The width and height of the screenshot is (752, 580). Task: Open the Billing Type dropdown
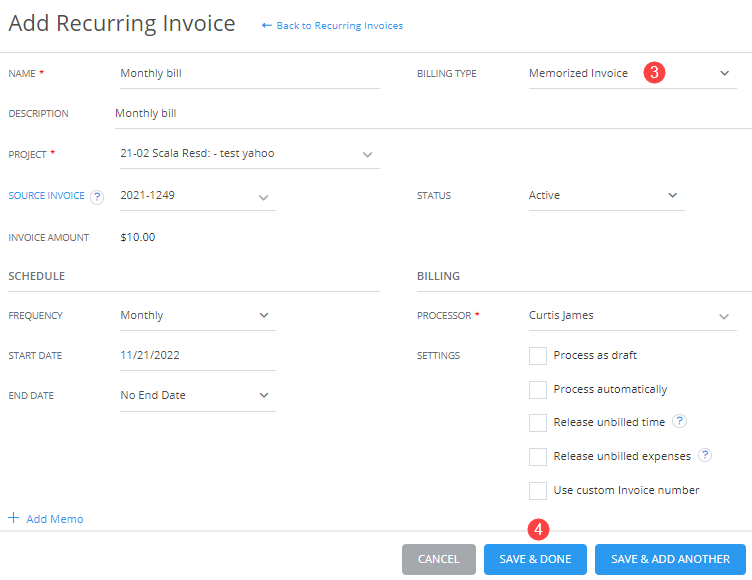(x=633, y=73)
